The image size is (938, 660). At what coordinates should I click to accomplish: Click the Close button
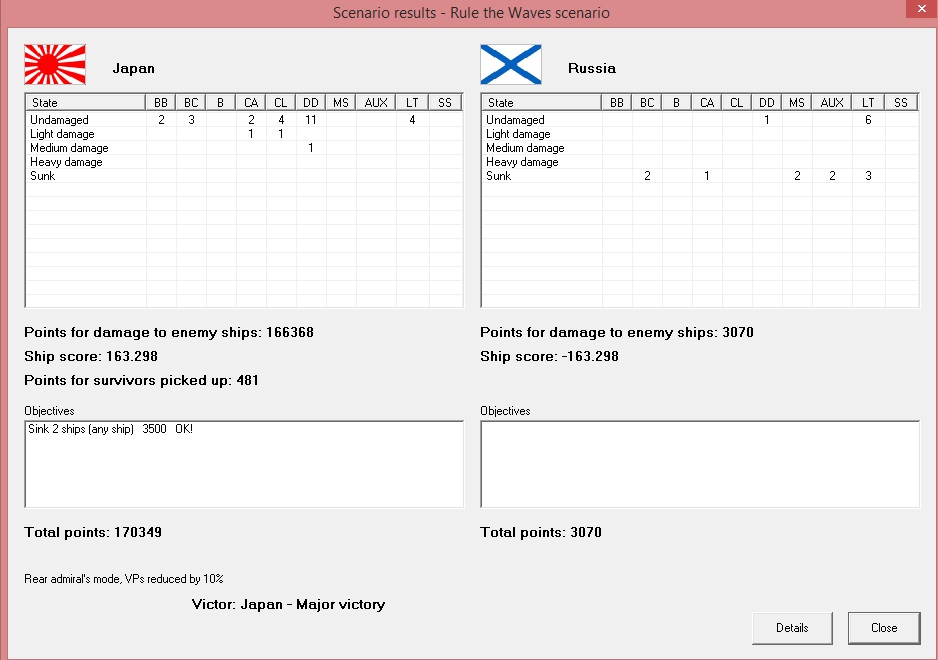click(884, 628)
